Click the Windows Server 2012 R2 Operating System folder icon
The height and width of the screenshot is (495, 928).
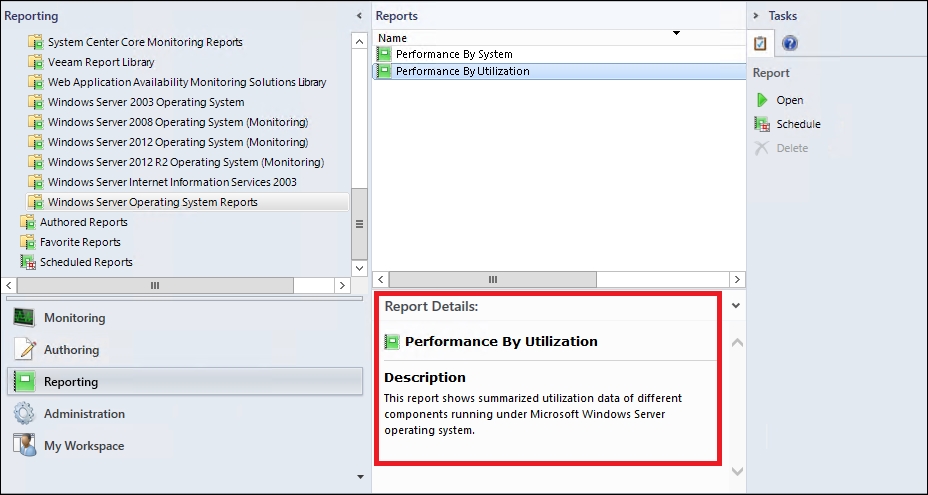[36, 162]
